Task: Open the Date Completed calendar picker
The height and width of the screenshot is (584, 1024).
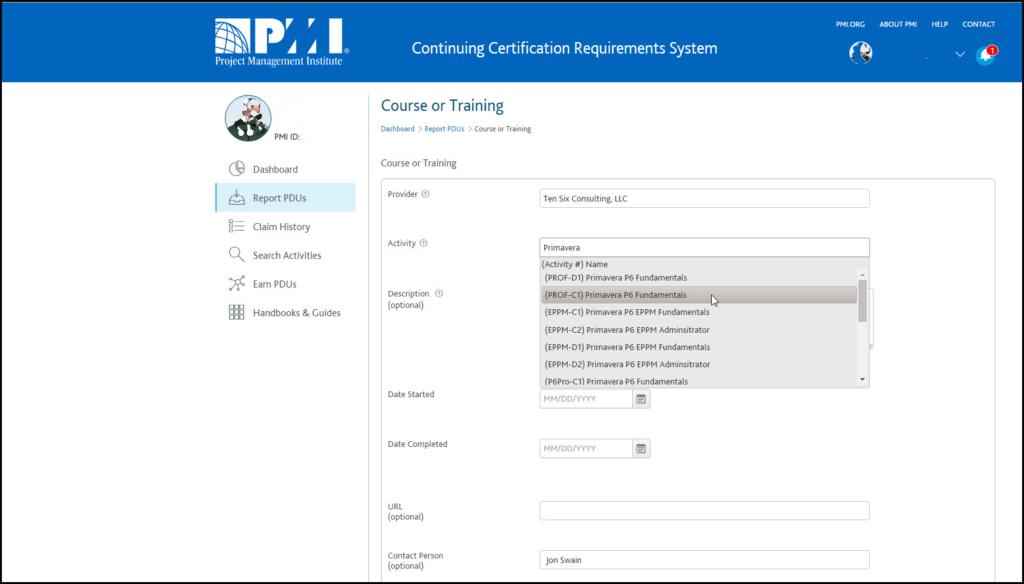Action: (x=640, y=448)
